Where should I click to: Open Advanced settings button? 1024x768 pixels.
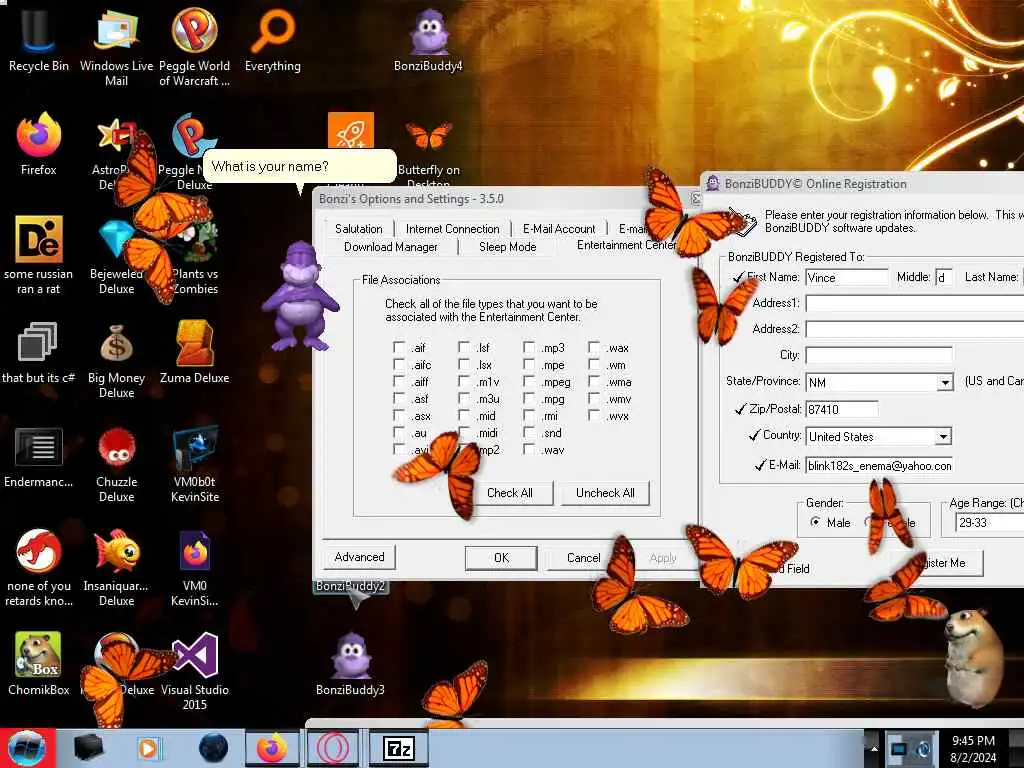[359, 557]
